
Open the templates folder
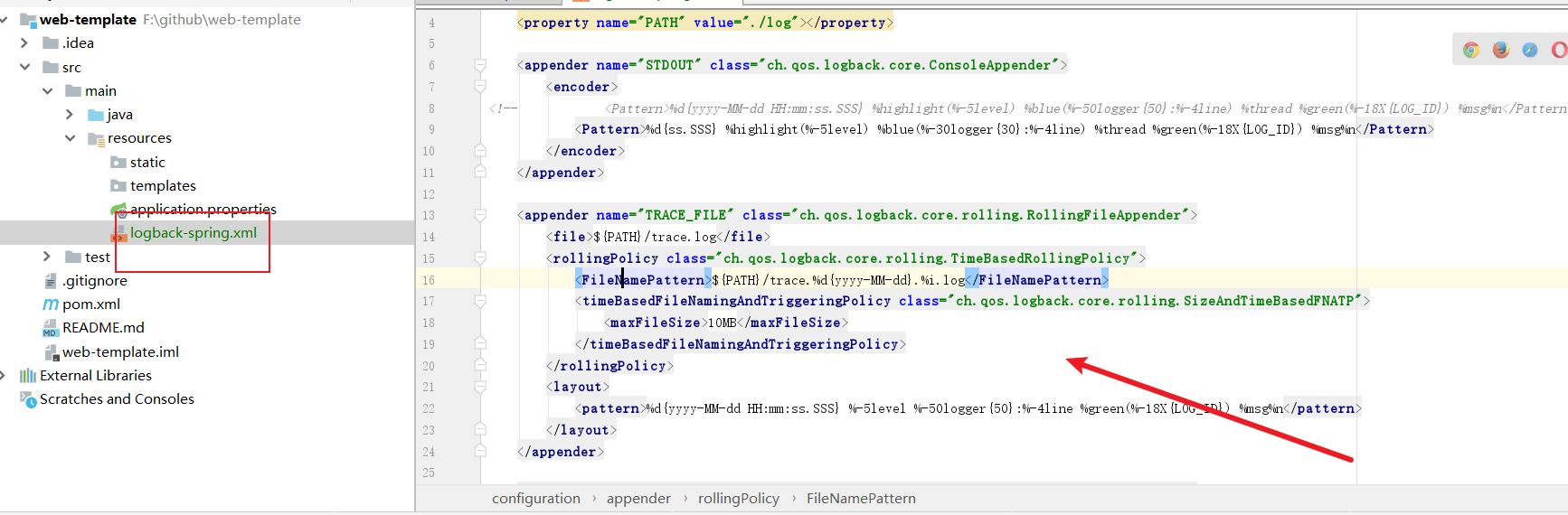(x=163, y=186)
